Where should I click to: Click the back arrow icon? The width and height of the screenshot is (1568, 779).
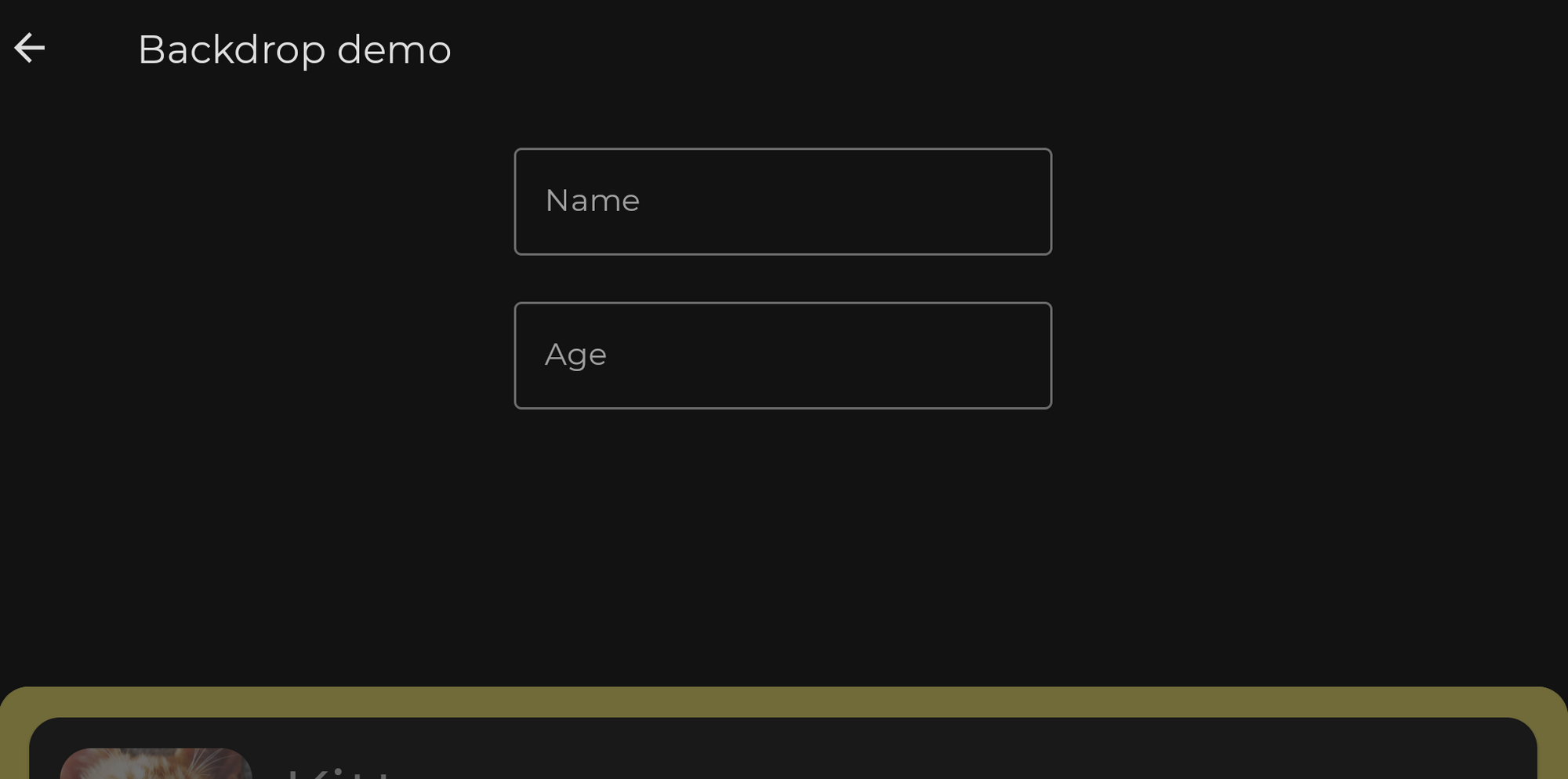pyautogui.click(x=30, y=49)
